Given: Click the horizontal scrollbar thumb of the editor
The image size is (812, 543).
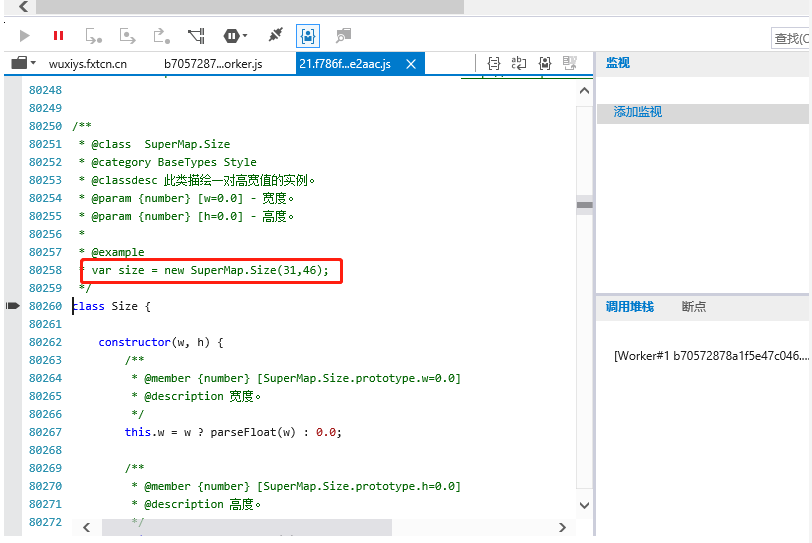Looking at the screenshot, I should click(246, 527).
